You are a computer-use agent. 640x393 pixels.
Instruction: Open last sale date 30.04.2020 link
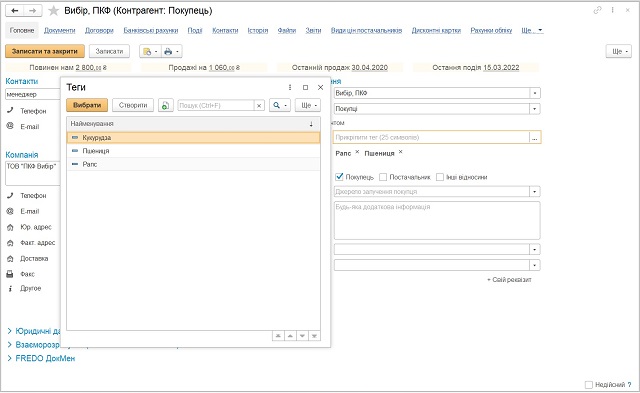pyautogui.click(x=369, y=67)
